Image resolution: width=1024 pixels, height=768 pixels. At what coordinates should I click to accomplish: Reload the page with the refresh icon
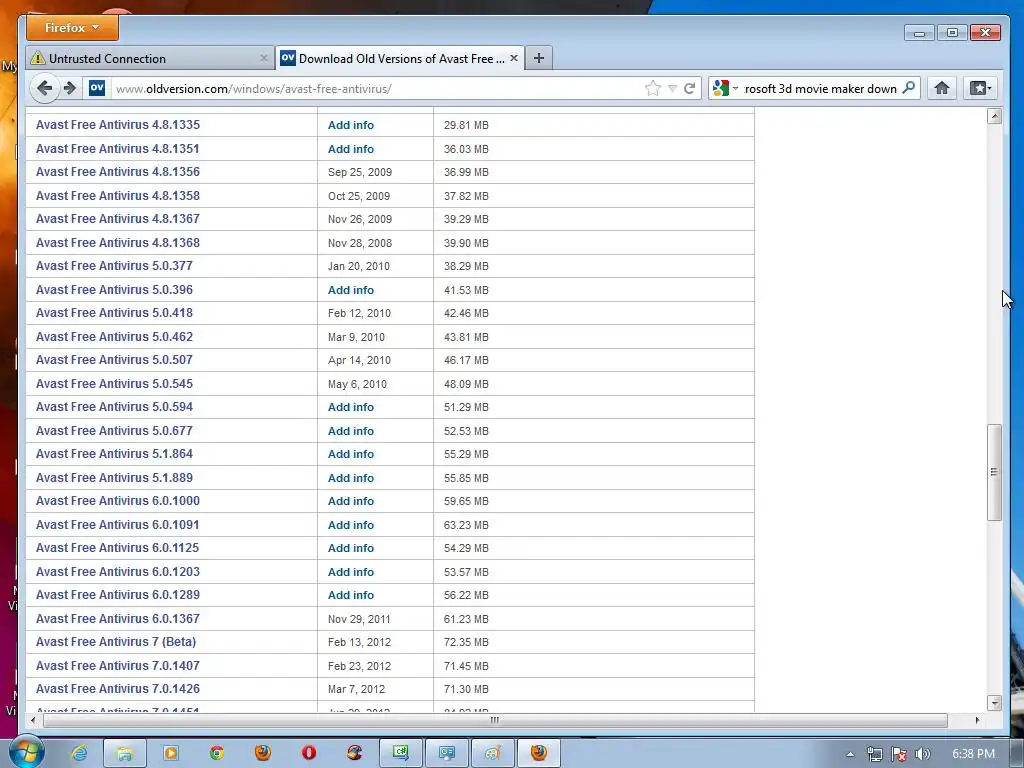(689, 88)
